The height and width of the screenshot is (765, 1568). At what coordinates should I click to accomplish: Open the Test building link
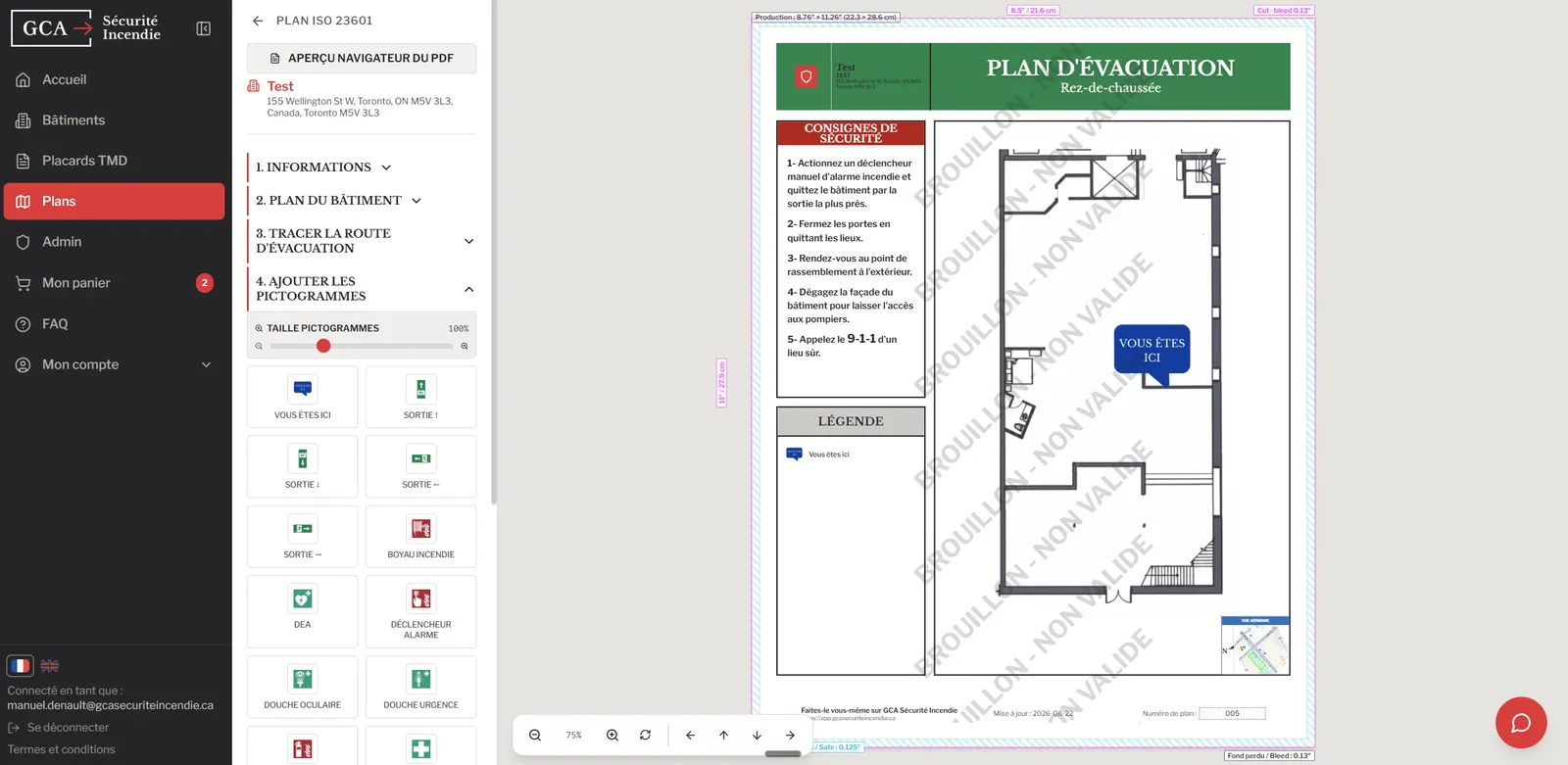coord(280,86)
